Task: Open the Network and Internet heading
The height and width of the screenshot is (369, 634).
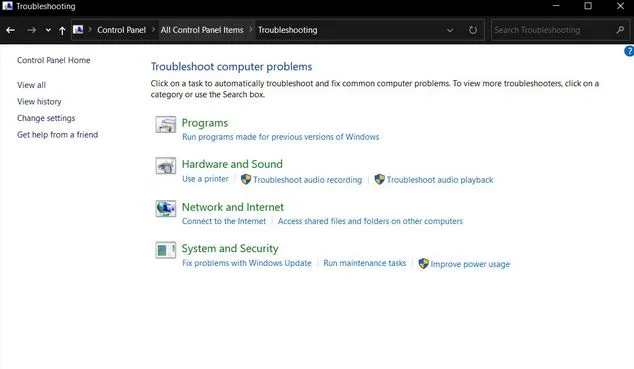Action: (232, 207)
